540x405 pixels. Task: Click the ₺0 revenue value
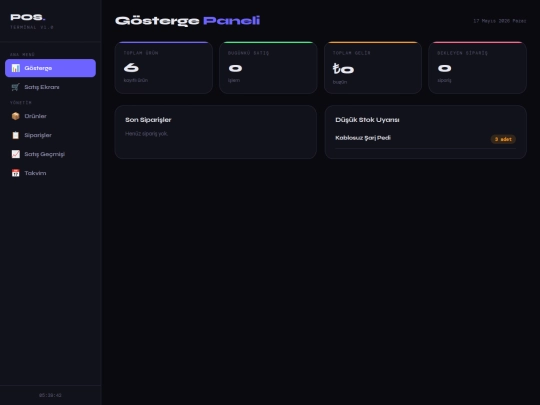pos(343,69)
